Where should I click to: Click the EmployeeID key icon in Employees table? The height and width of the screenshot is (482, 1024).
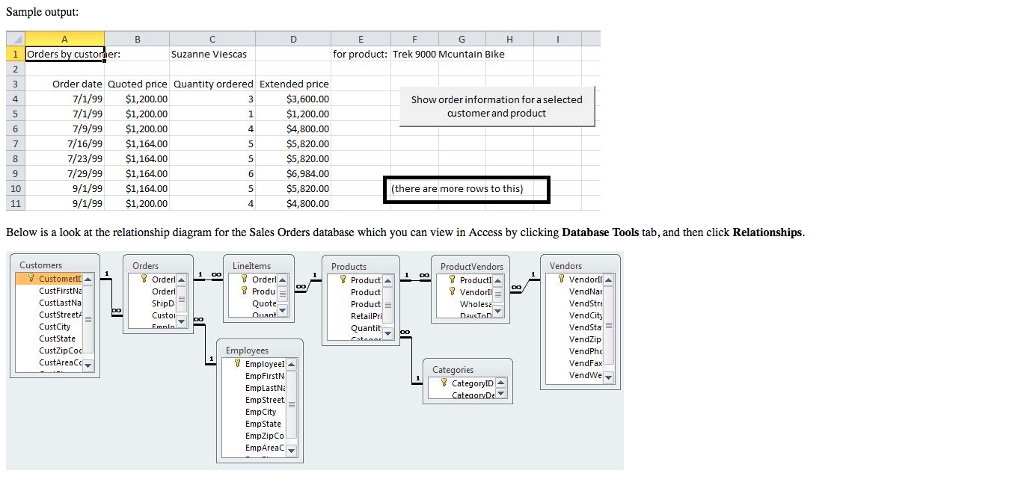[237, 364]
